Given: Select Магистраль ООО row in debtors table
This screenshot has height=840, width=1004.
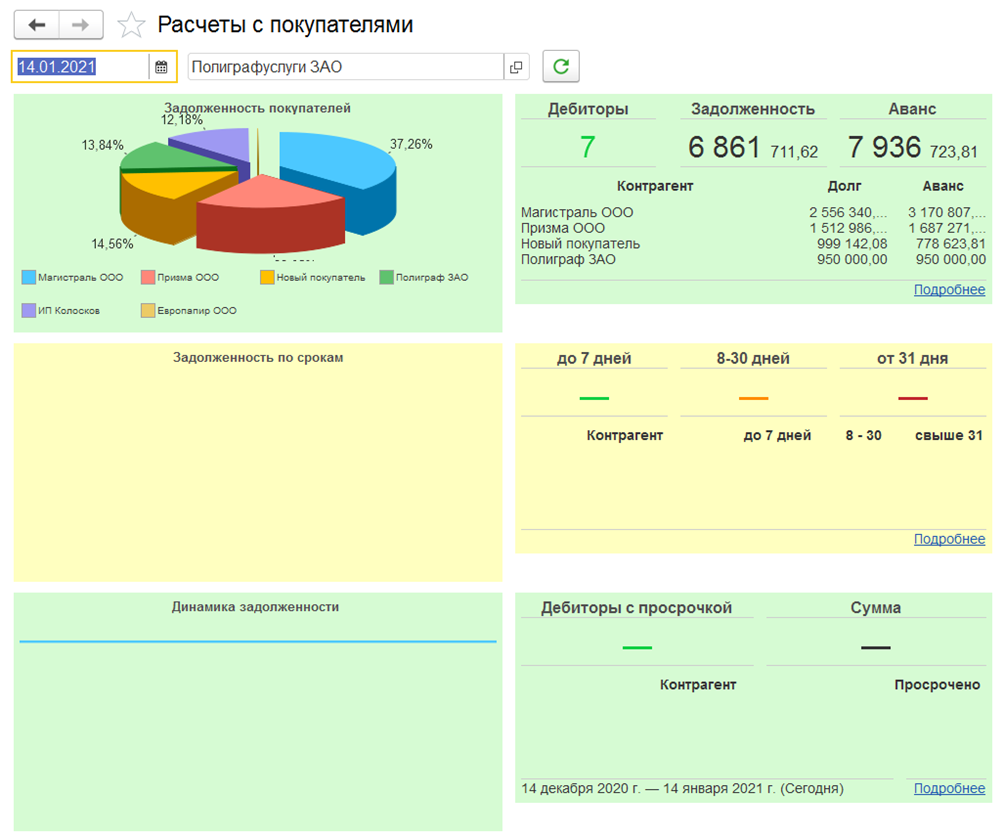Looking at the screenshot, I should [577, 212].
